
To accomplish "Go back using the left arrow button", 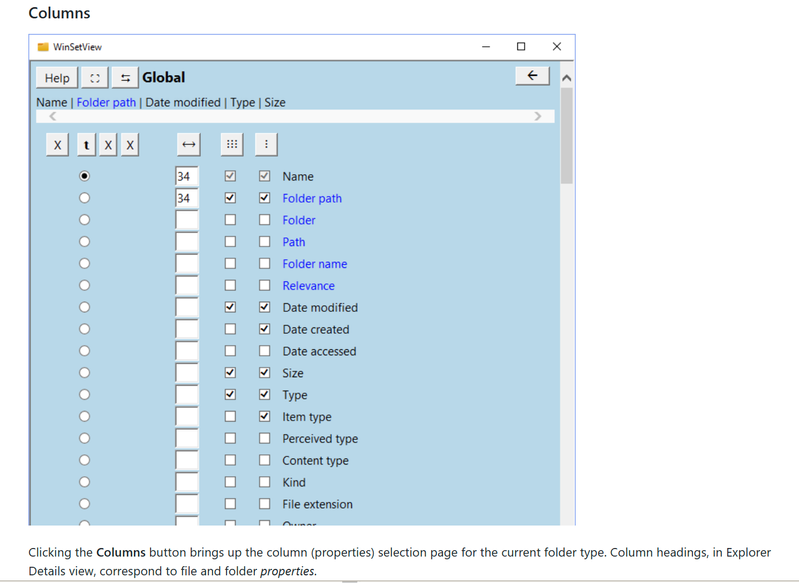I will [532, 76].
